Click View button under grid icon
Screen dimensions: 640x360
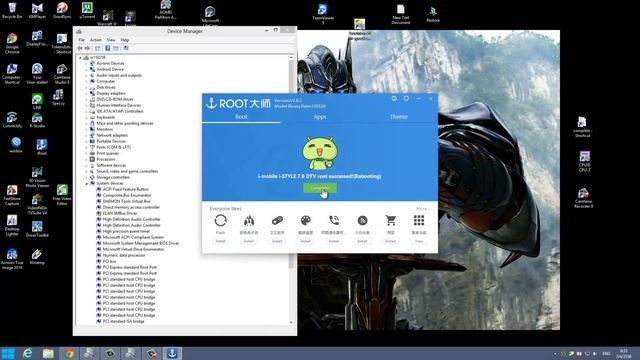419,241
